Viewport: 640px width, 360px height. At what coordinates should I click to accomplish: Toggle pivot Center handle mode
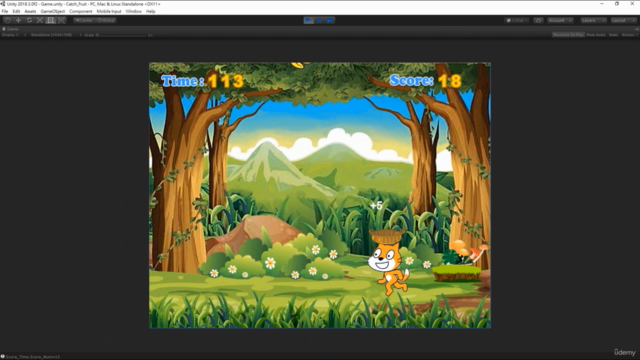click(84, 20)
